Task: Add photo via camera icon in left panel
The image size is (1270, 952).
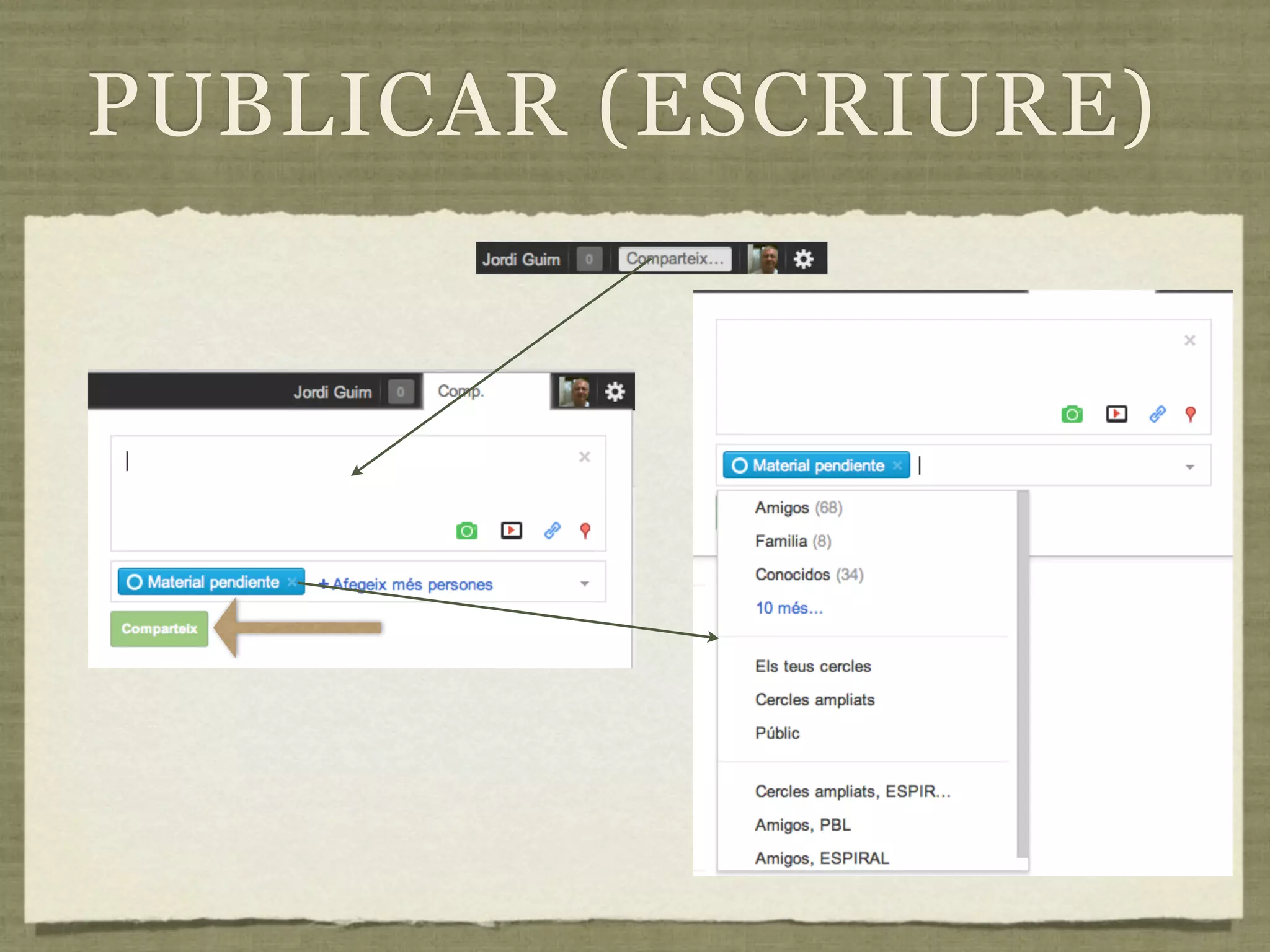Action: coord(467,531)
